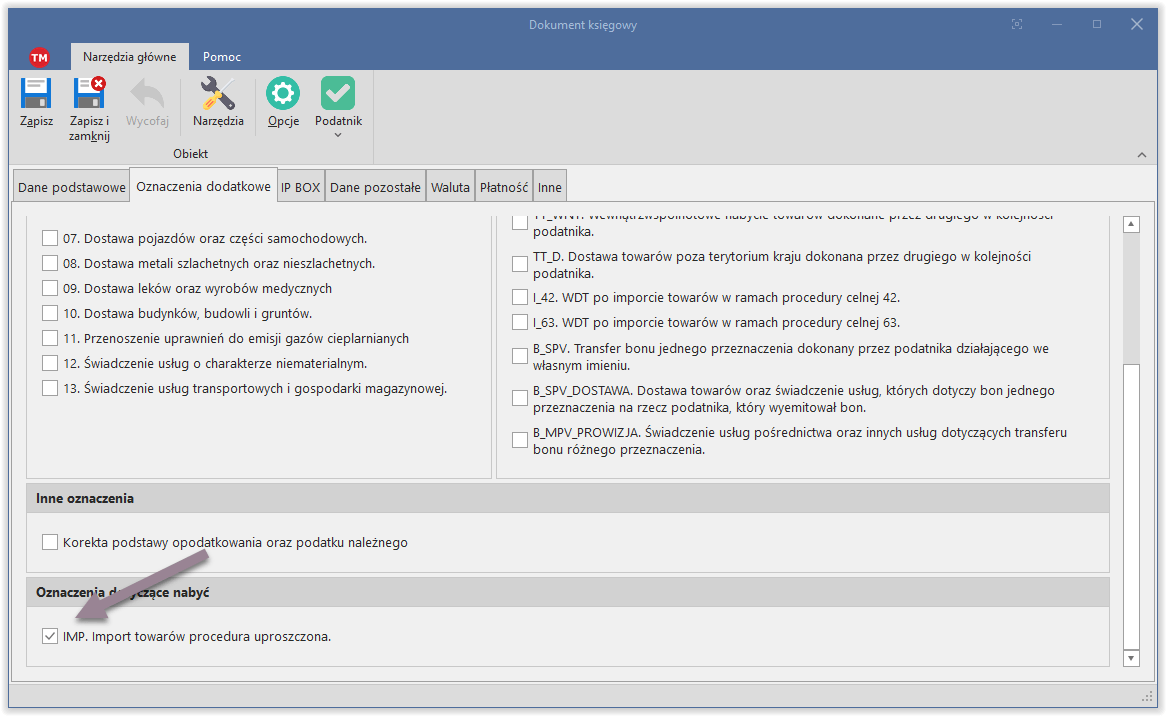Screen dimensions: 1166x716
Task: Check Korekta podstawy opodatkowania checkbox
Action: [x=50, y=543]
